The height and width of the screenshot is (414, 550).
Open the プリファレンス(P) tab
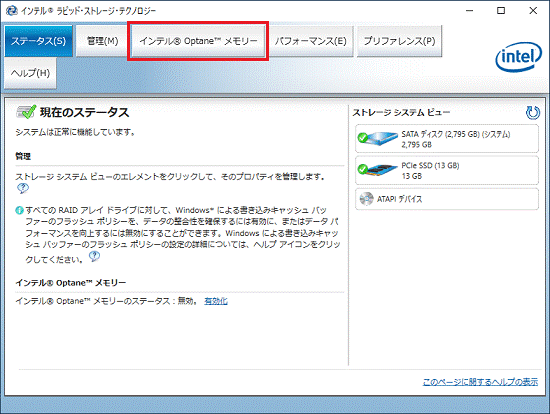(399, 41)
